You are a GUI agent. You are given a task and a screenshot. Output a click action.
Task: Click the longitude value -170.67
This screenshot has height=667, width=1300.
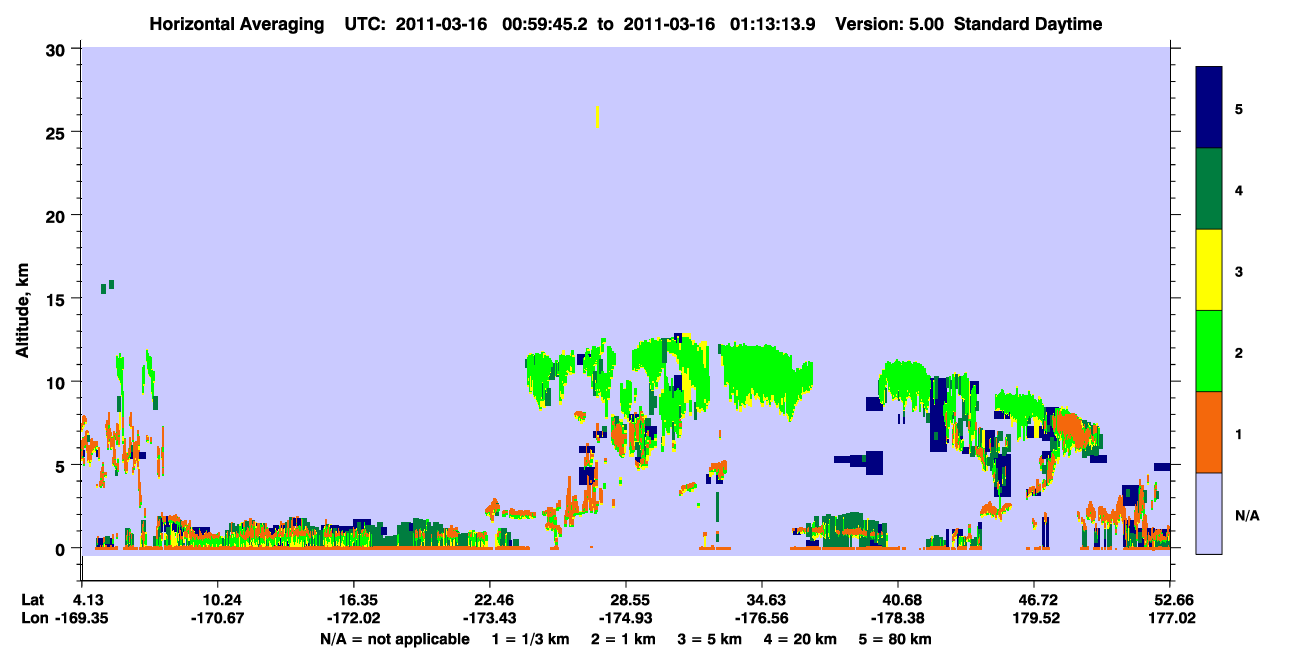click(218, 618)
